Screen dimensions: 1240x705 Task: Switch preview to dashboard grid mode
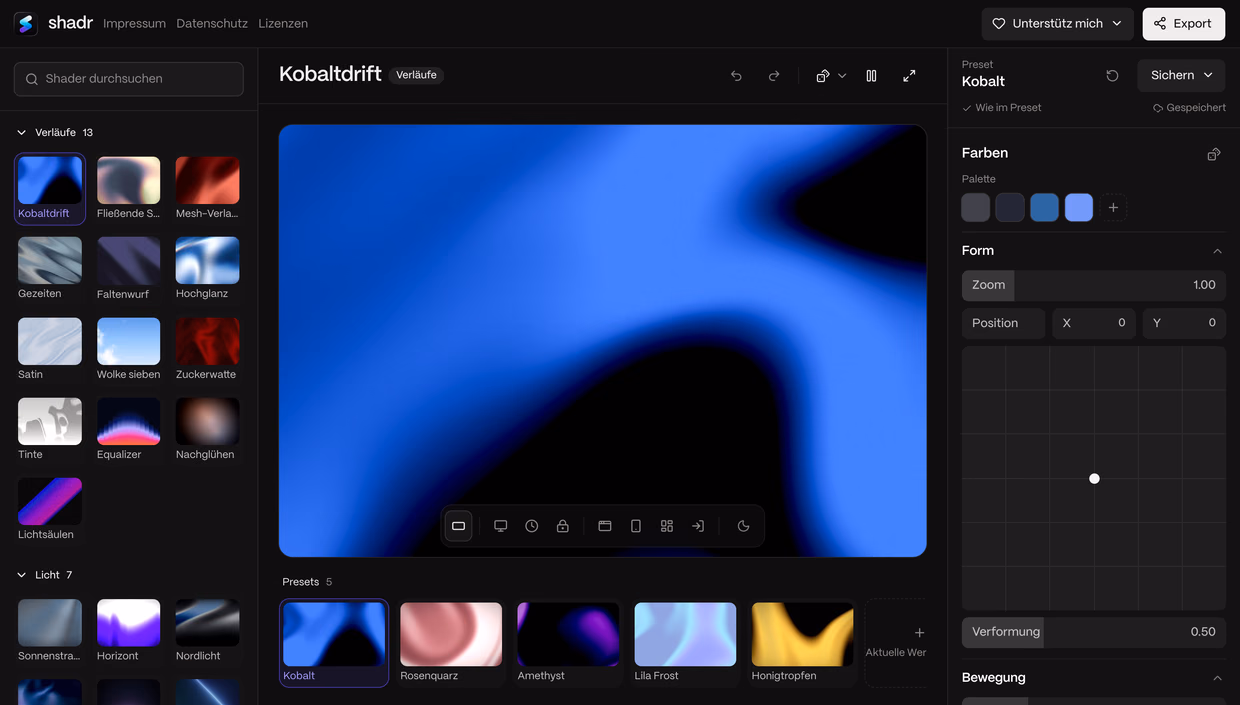point(667,526)
